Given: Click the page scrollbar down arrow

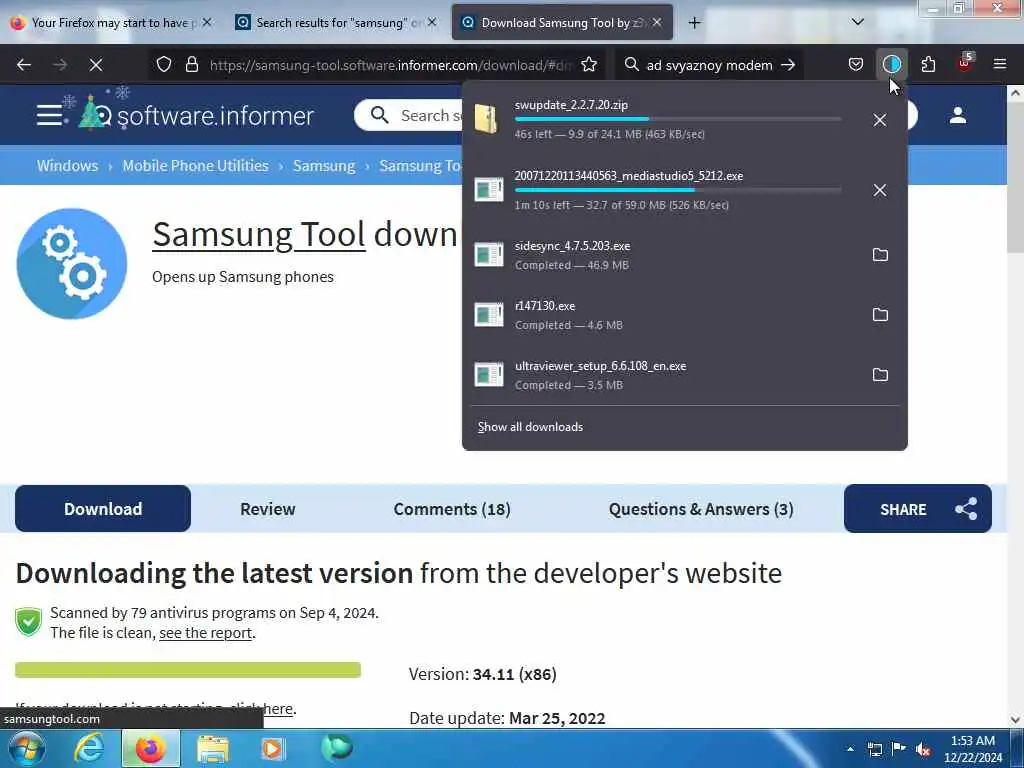Looking at the screenshot, I should (1016, 720).
